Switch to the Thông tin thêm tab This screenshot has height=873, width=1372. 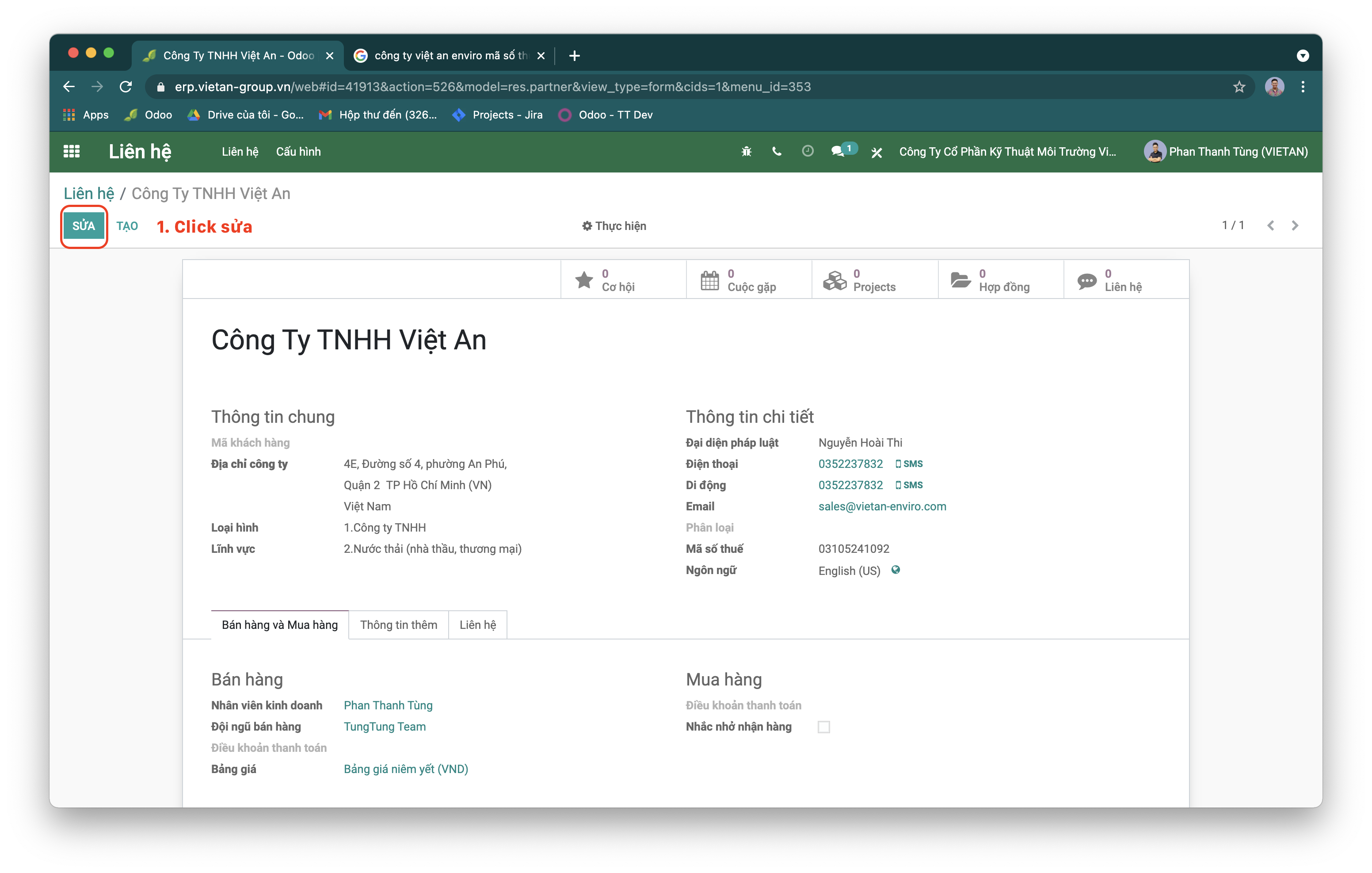tap(398, 625)
